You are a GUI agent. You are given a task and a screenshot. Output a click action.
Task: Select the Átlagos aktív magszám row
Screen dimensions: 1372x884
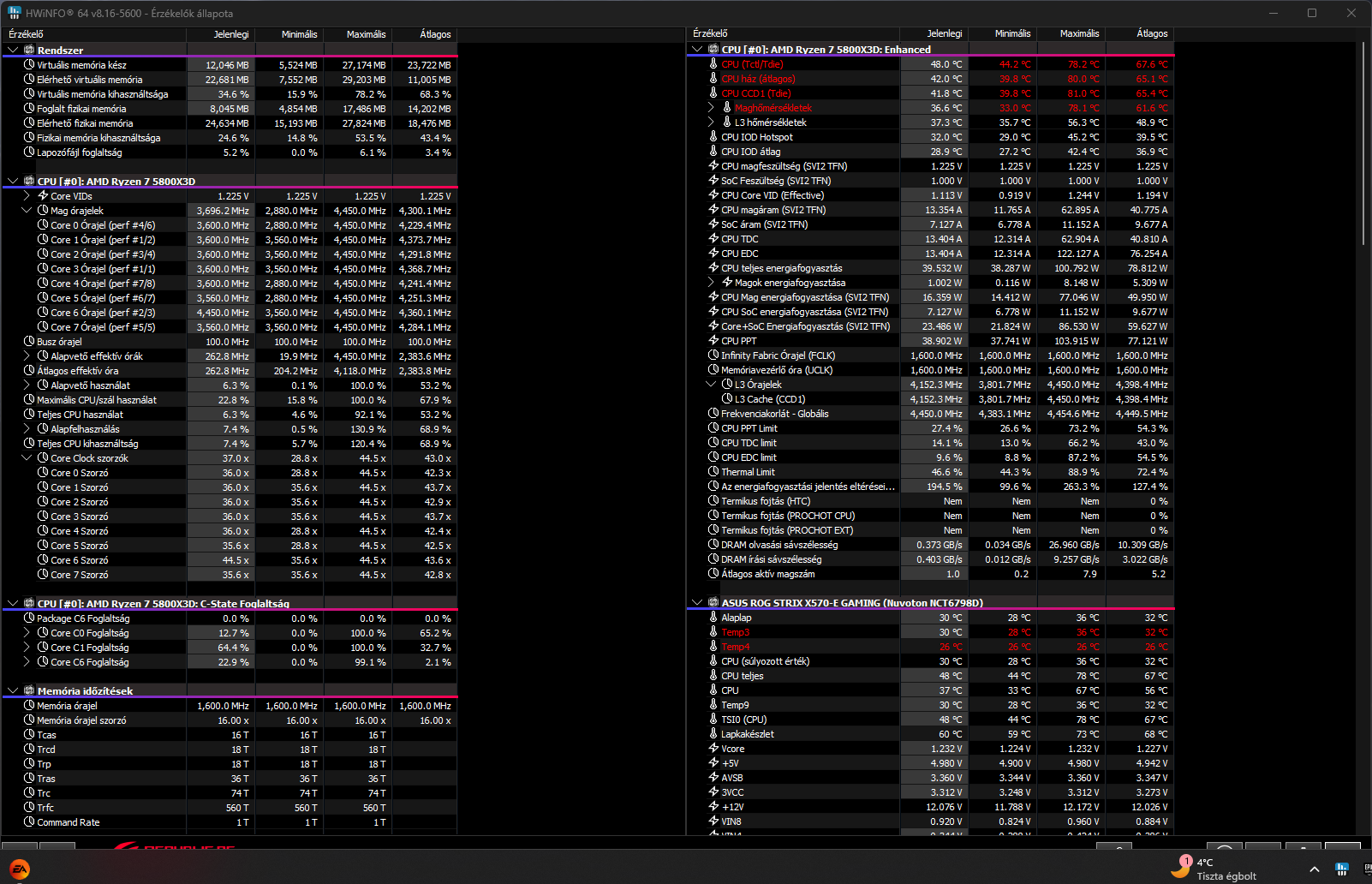[930, 574]
